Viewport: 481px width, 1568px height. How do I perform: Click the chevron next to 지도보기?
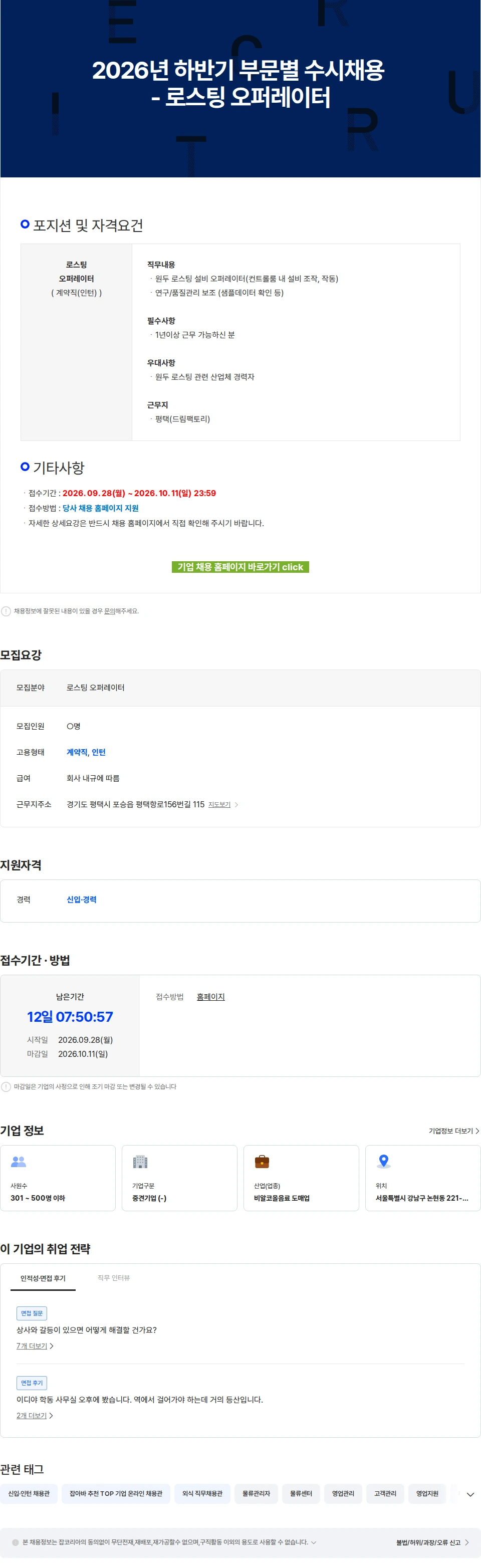236,805
